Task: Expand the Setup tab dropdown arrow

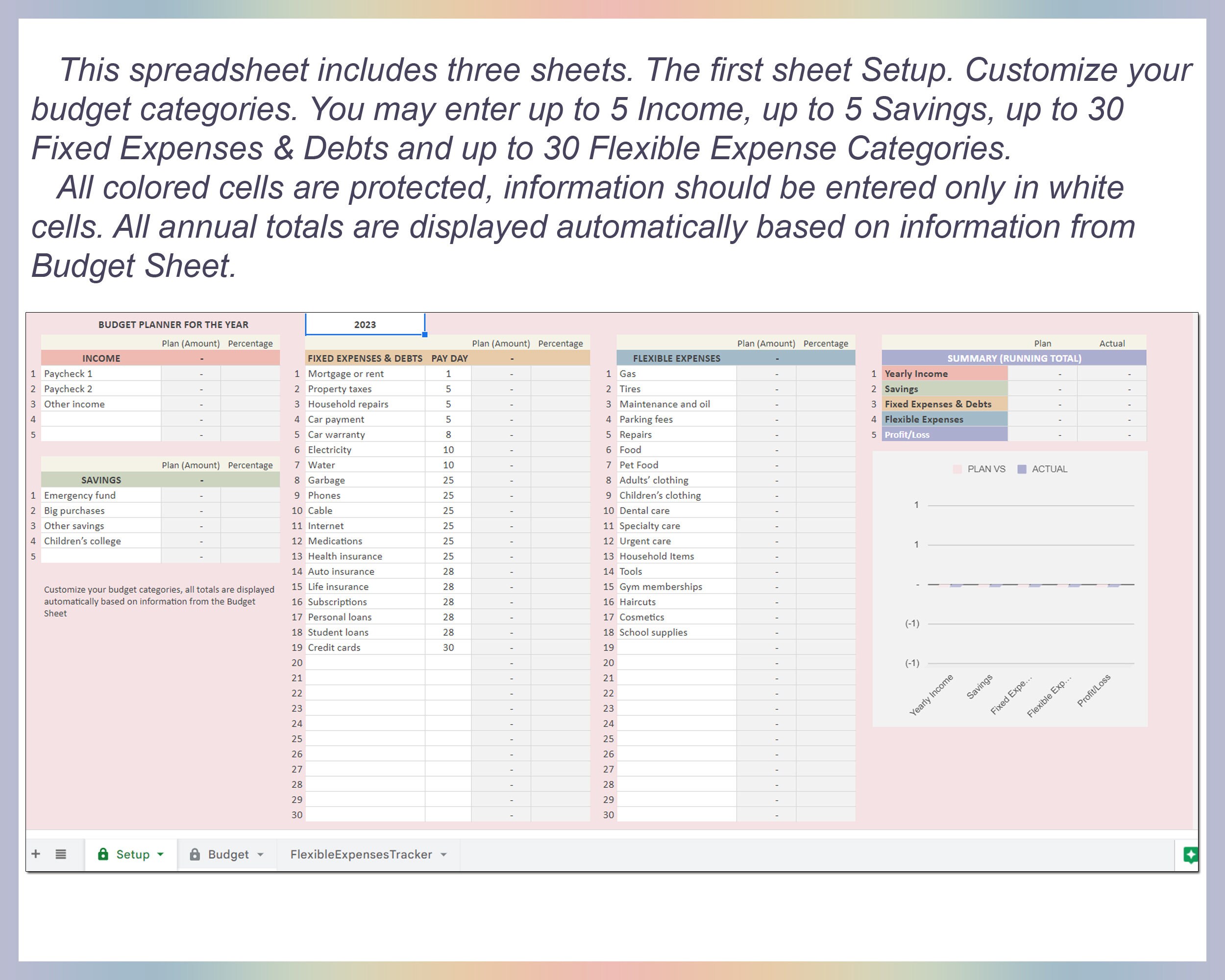Action: pos(160,854)
